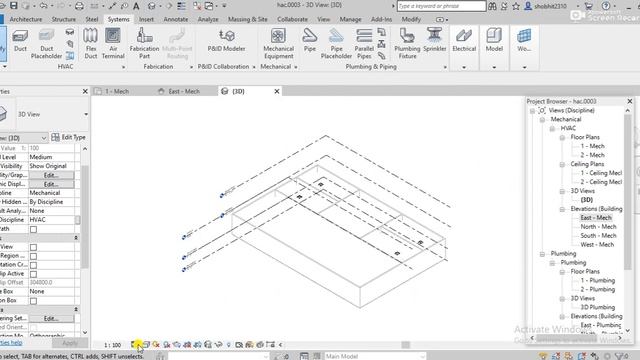Open the Insert ribbon tab

tap(146, 19)
